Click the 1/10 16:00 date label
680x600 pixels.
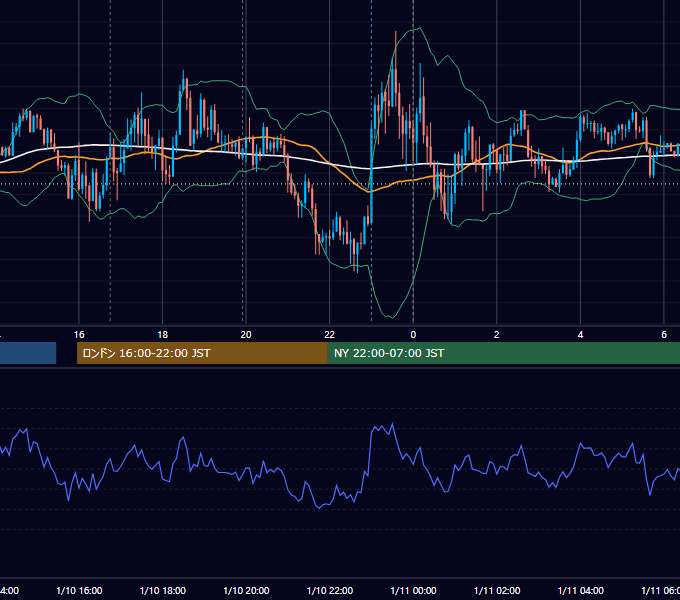tap(79, 590)
